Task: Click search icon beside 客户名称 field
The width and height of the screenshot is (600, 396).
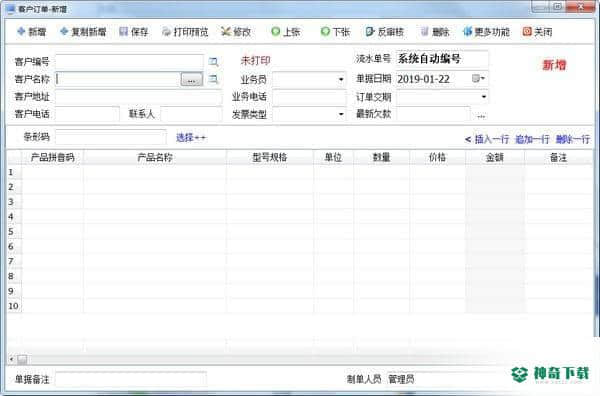Action: (213, 80)
